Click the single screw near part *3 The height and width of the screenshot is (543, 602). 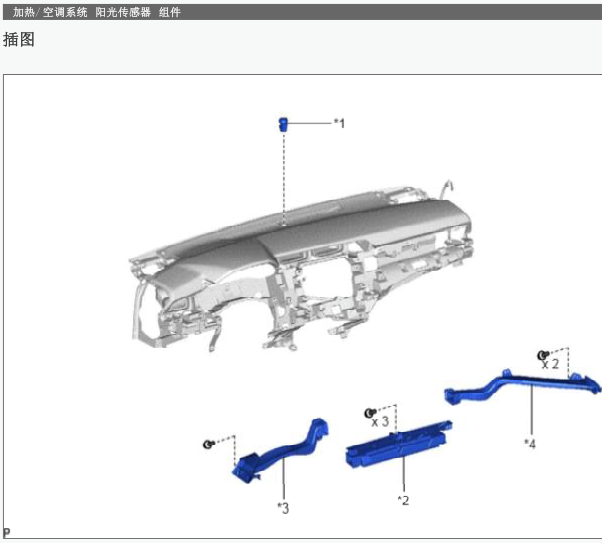(208, 444)
